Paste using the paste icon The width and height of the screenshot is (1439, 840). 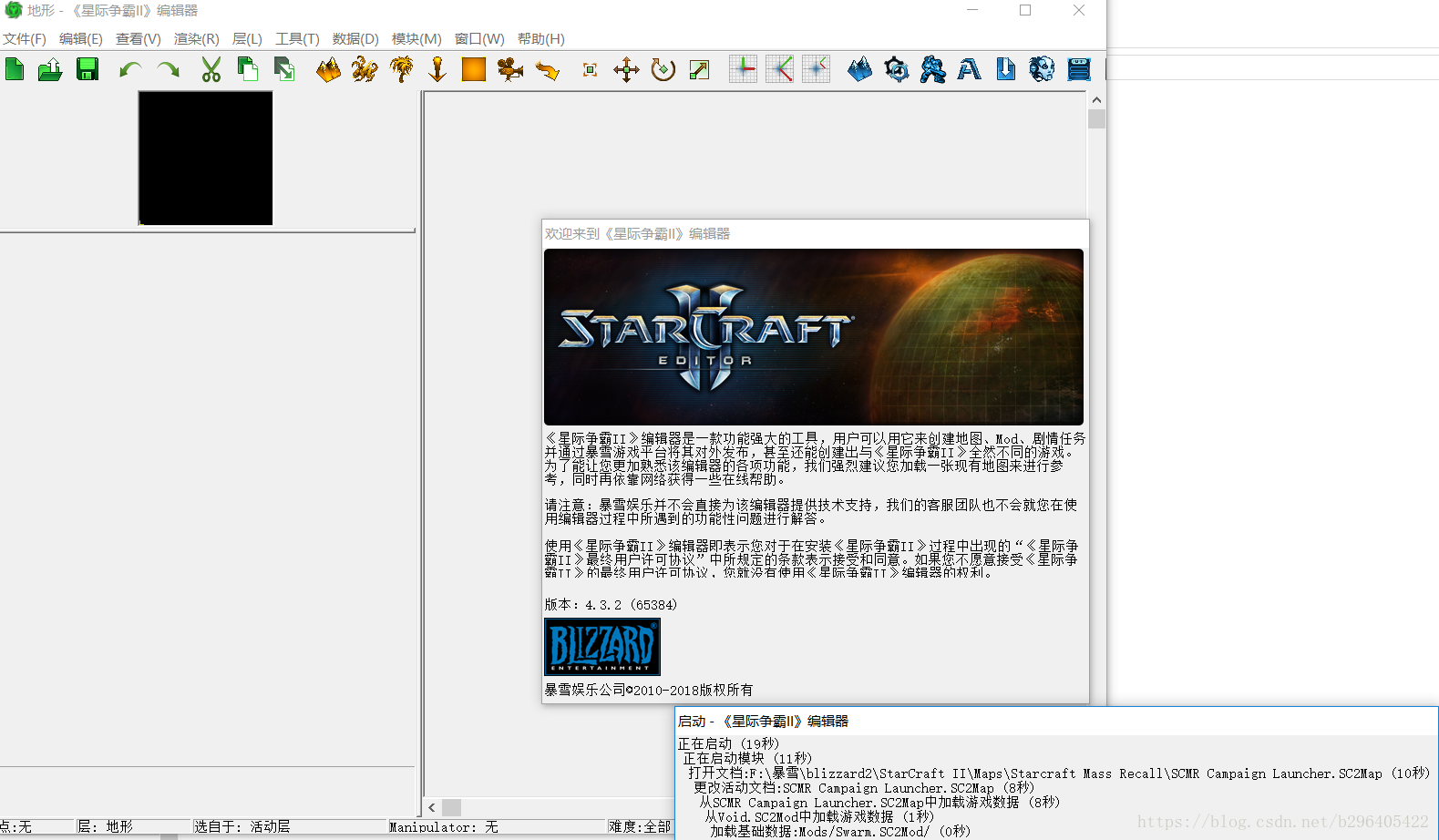(284, 69)
